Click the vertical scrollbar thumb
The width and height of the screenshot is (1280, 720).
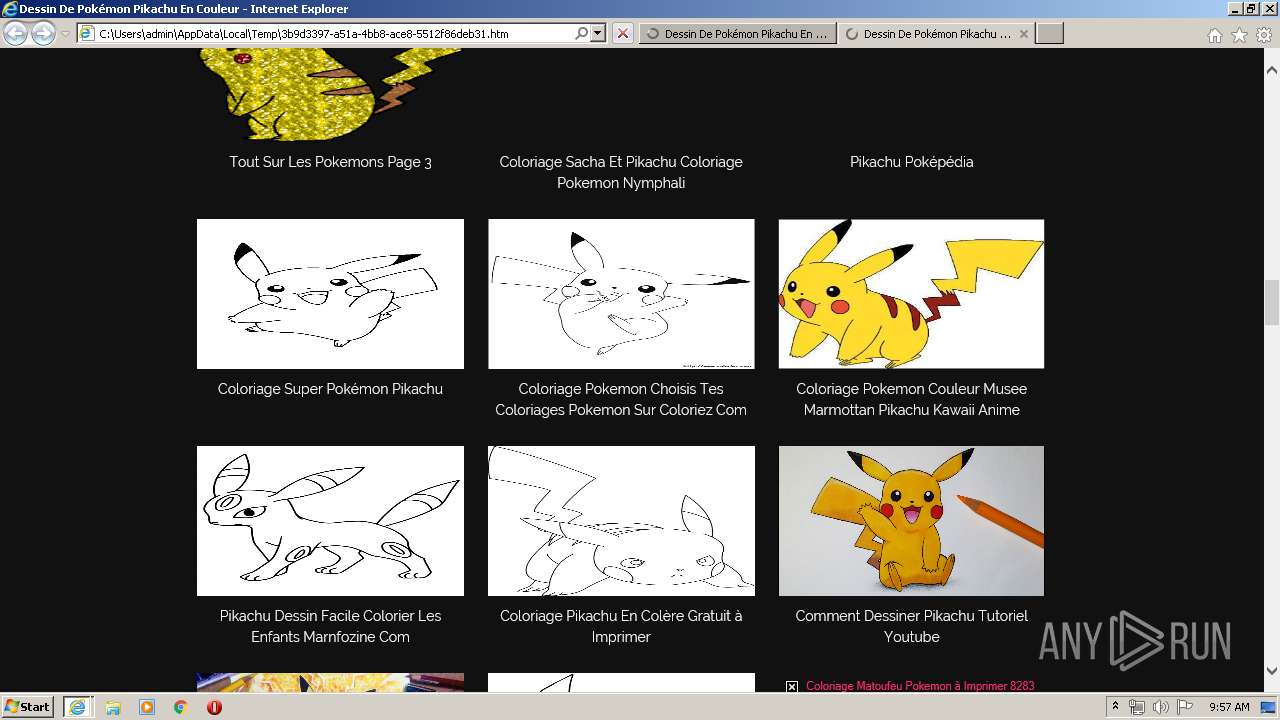(1272, 302)
